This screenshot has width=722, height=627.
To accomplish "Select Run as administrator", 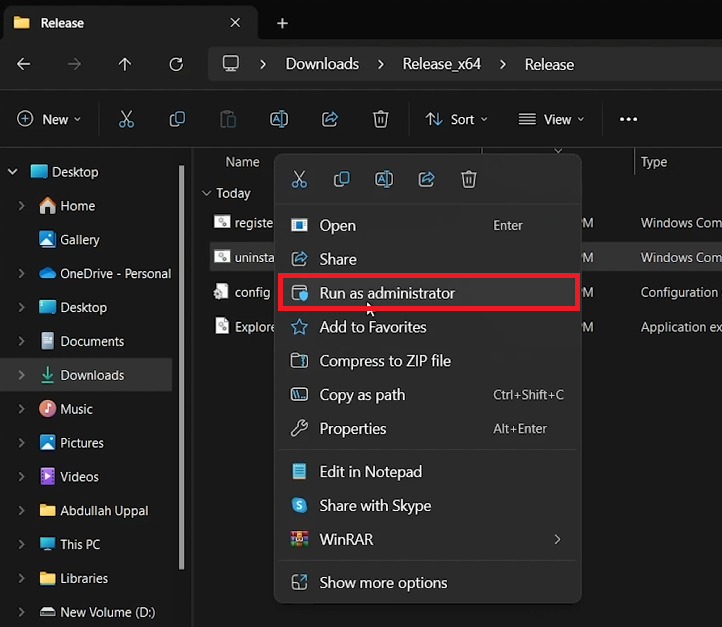I will coord(386,293).
